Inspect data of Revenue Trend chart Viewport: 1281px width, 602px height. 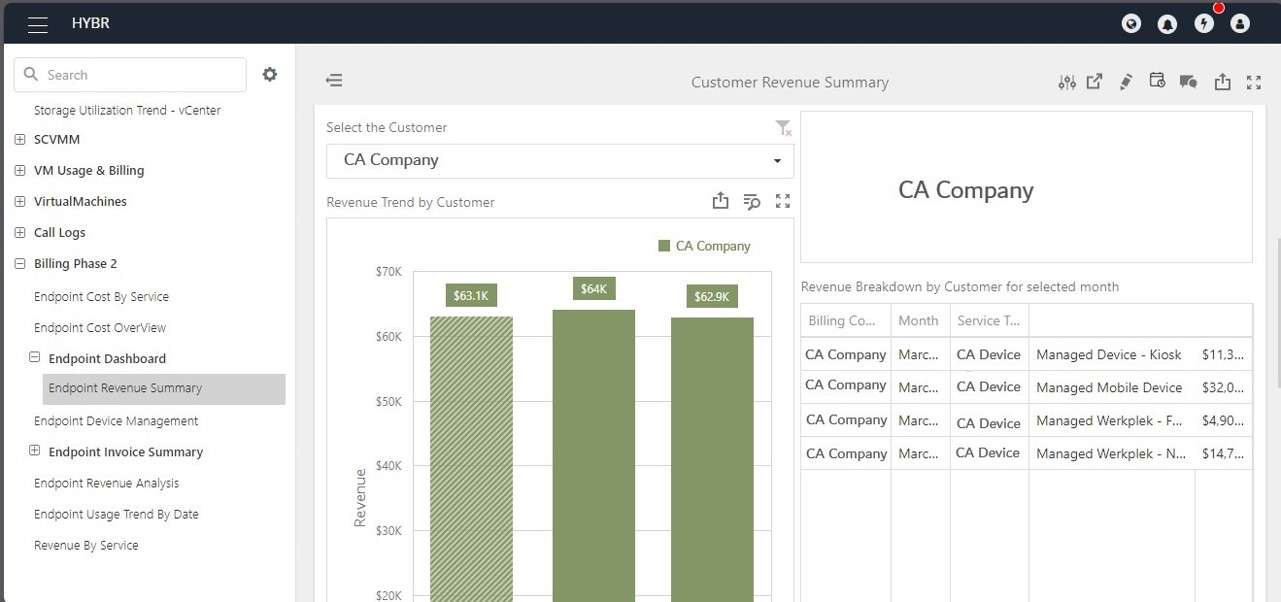tap(752, 202)
